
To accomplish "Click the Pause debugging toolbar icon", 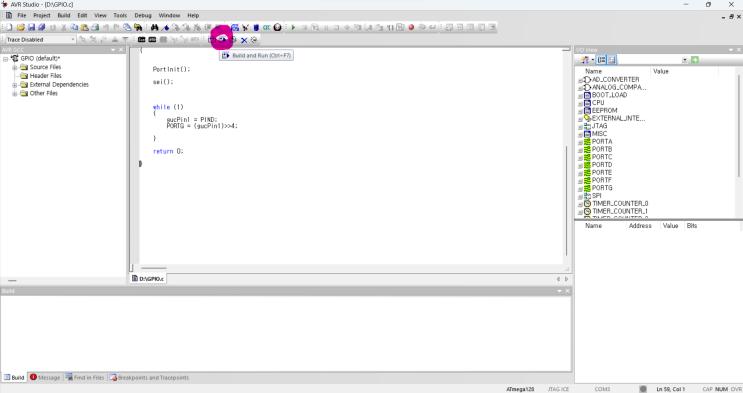I will (x=326, y=27).
